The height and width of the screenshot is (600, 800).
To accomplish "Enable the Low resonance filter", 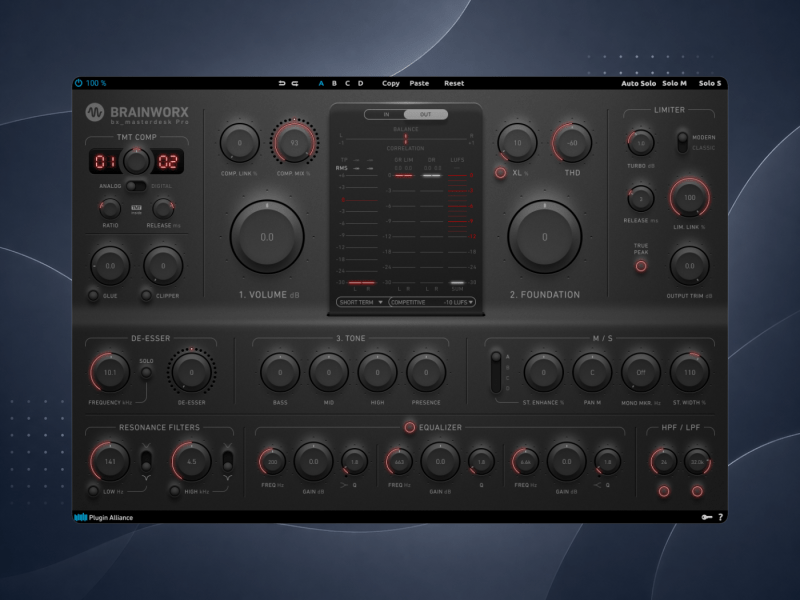I will point(93,491).
